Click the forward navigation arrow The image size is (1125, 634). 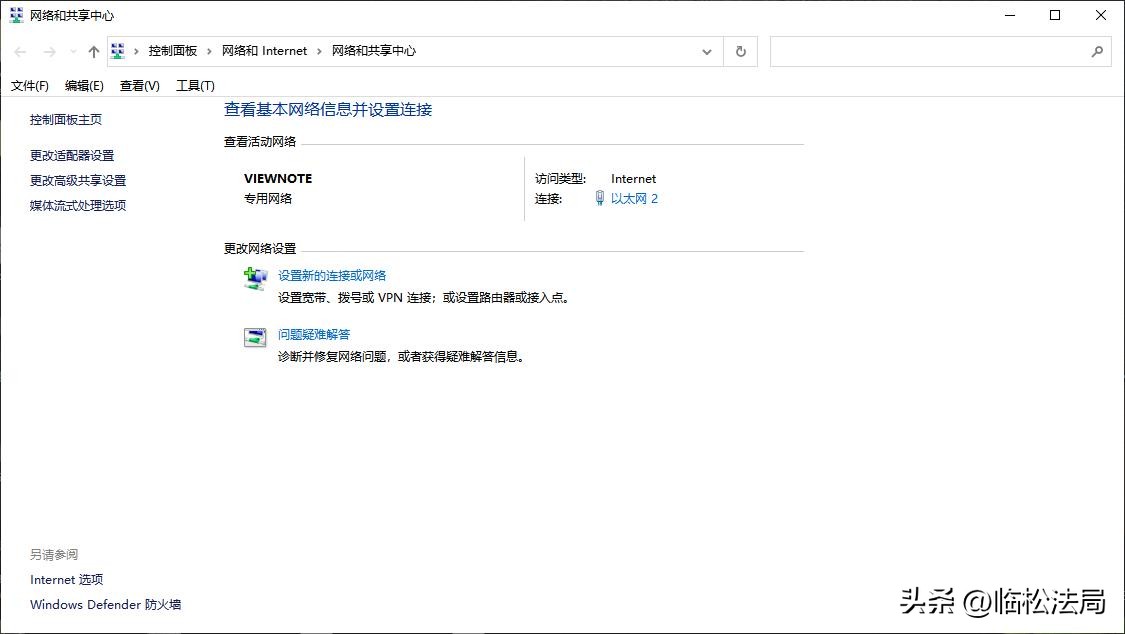(x=48, y=51)
